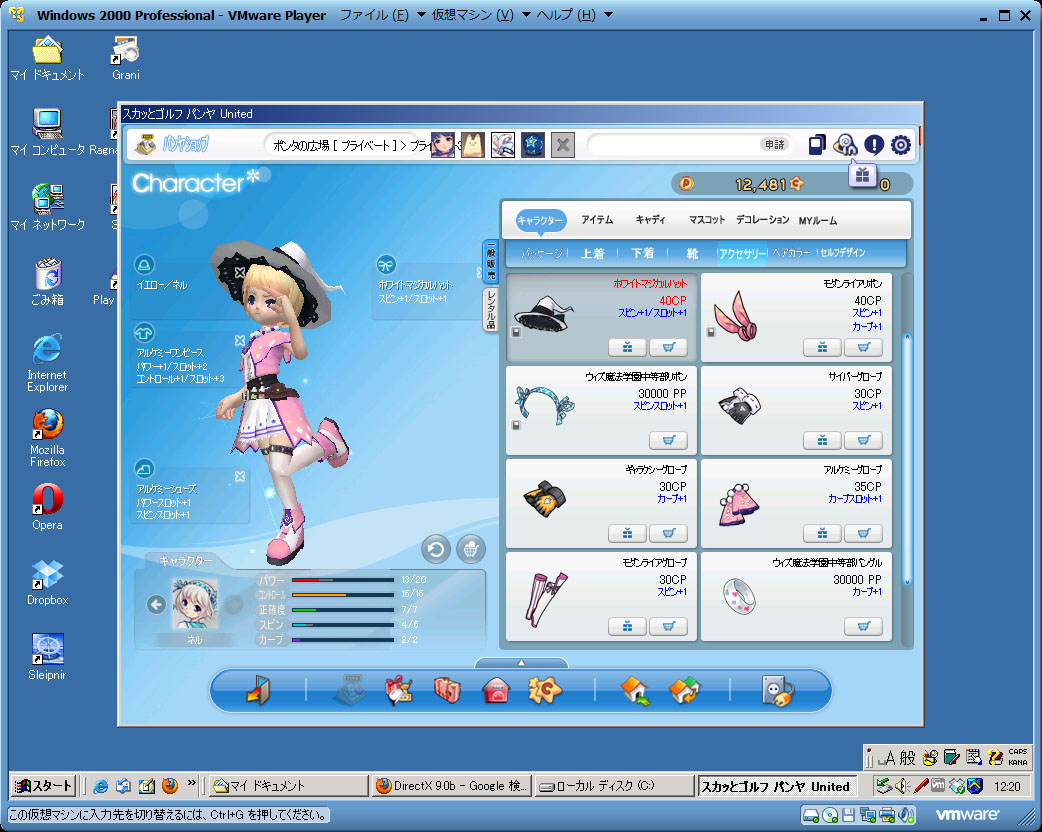The image size is (1042, 832).
Task: Click the ネル character portrait thumbnail
Action: click(x=195, y=604)
